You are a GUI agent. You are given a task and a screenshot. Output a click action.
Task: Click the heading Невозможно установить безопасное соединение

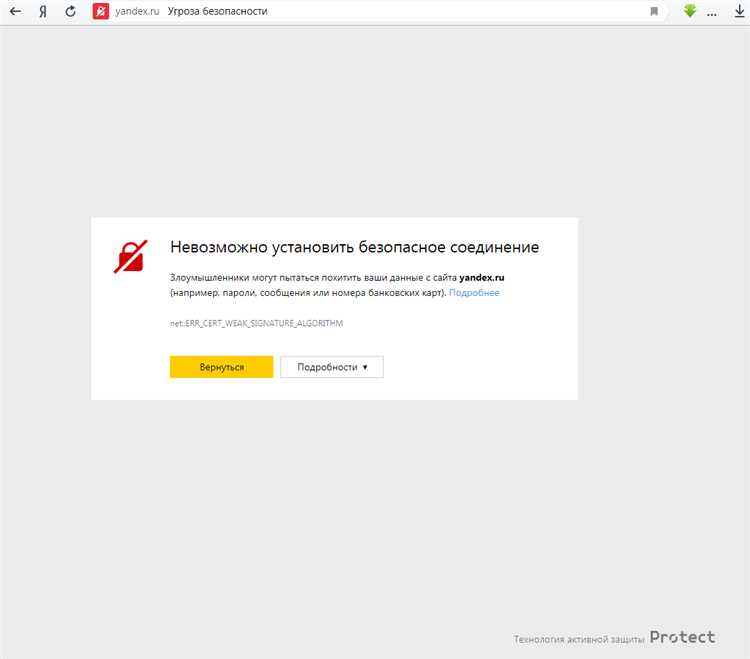(x=354, y=247)
